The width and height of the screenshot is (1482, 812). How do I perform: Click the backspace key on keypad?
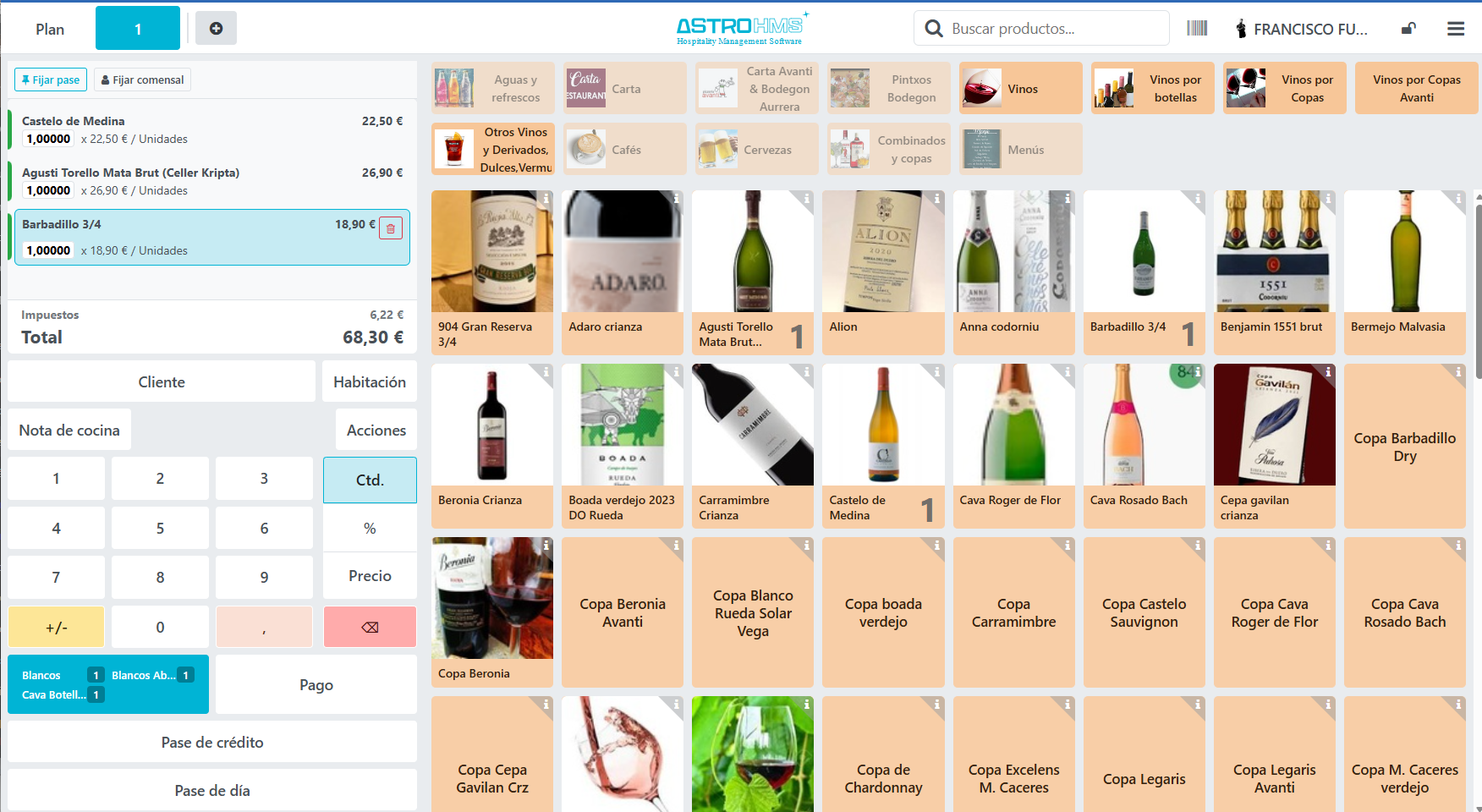(x=370, y=627)
